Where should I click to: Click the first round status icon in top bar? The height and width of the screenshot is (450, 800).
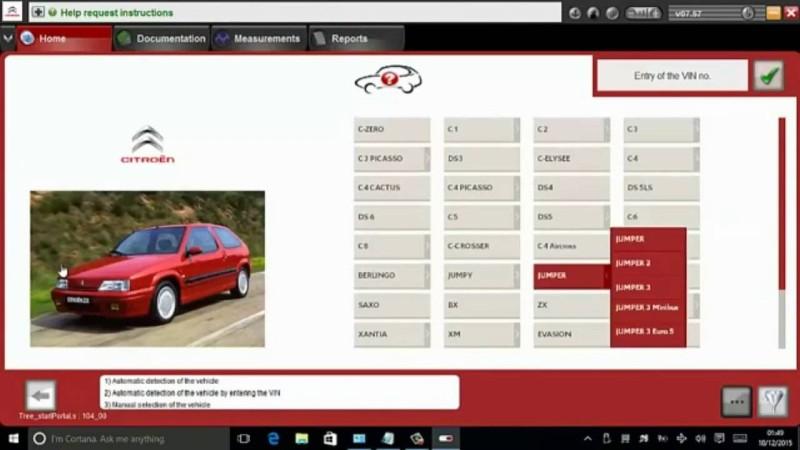pos(574,13)
